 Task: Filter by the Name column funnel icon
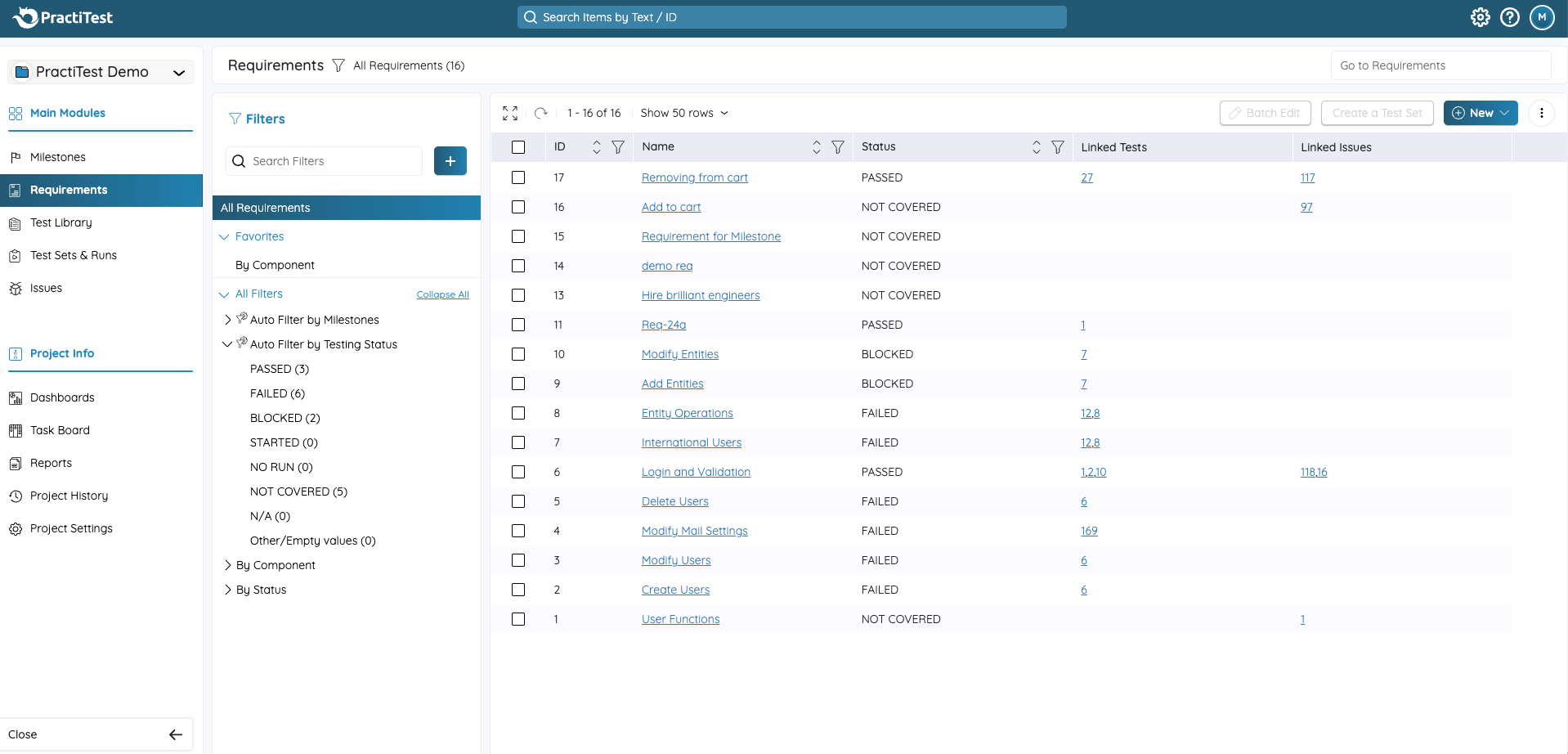(x=838, y=147)
